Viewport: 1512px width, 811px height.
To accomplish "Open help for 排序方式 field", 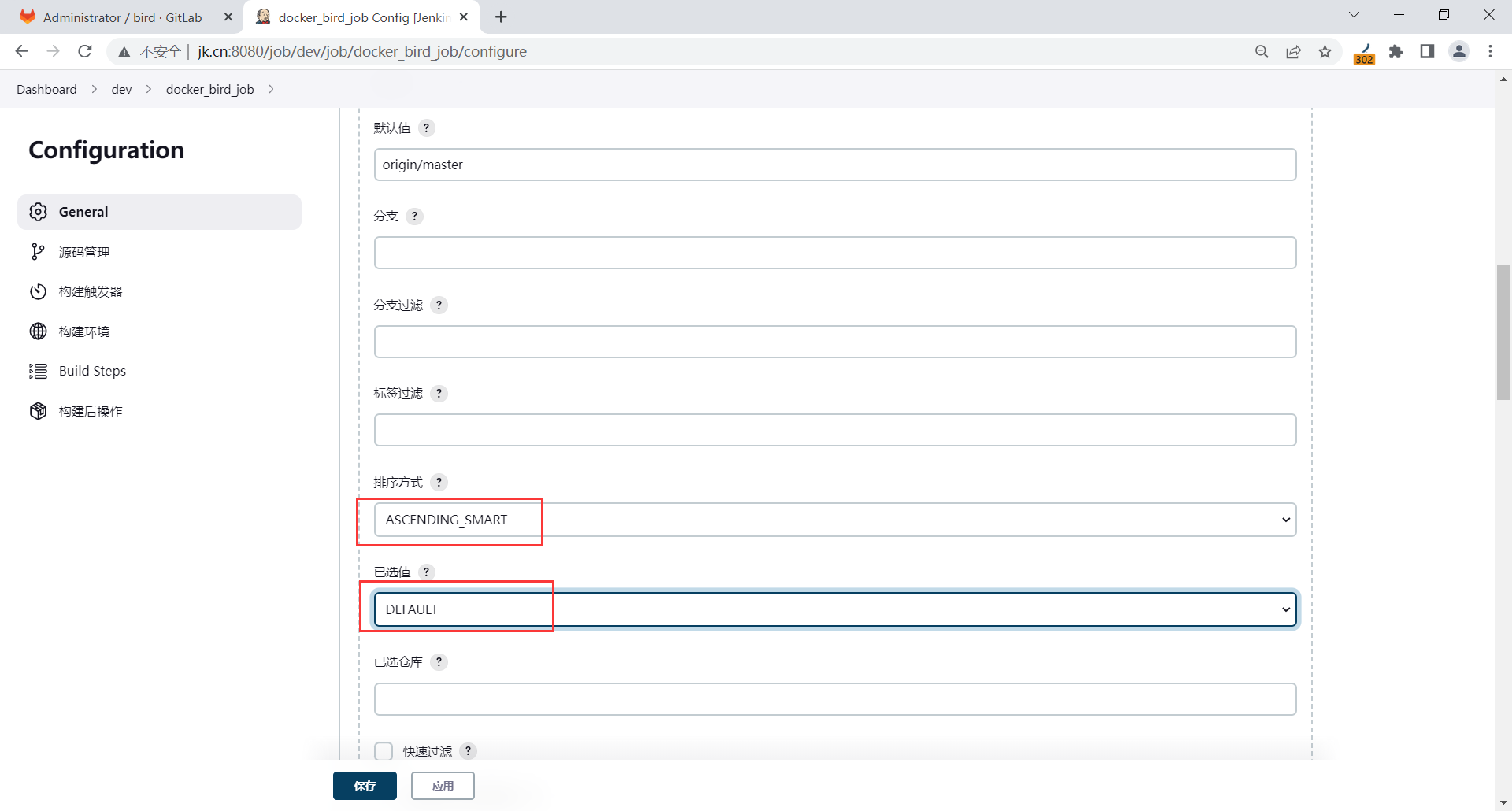I will coord(439,483).
